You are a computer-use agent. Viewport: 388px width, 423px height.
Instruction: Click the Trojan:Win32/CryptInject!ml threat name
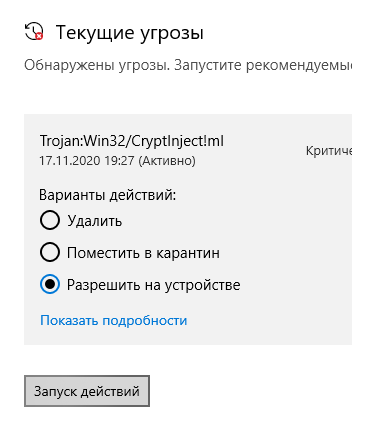click(132, 141)
